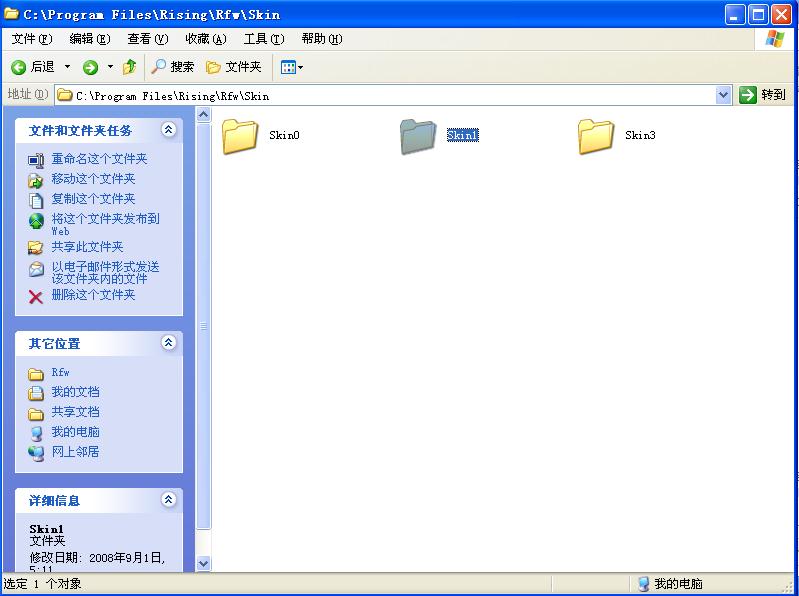Open 我的文档 in other places
The height and width of the screenshot is (596, 799).
pyautogui.click(x=75, y=392)
